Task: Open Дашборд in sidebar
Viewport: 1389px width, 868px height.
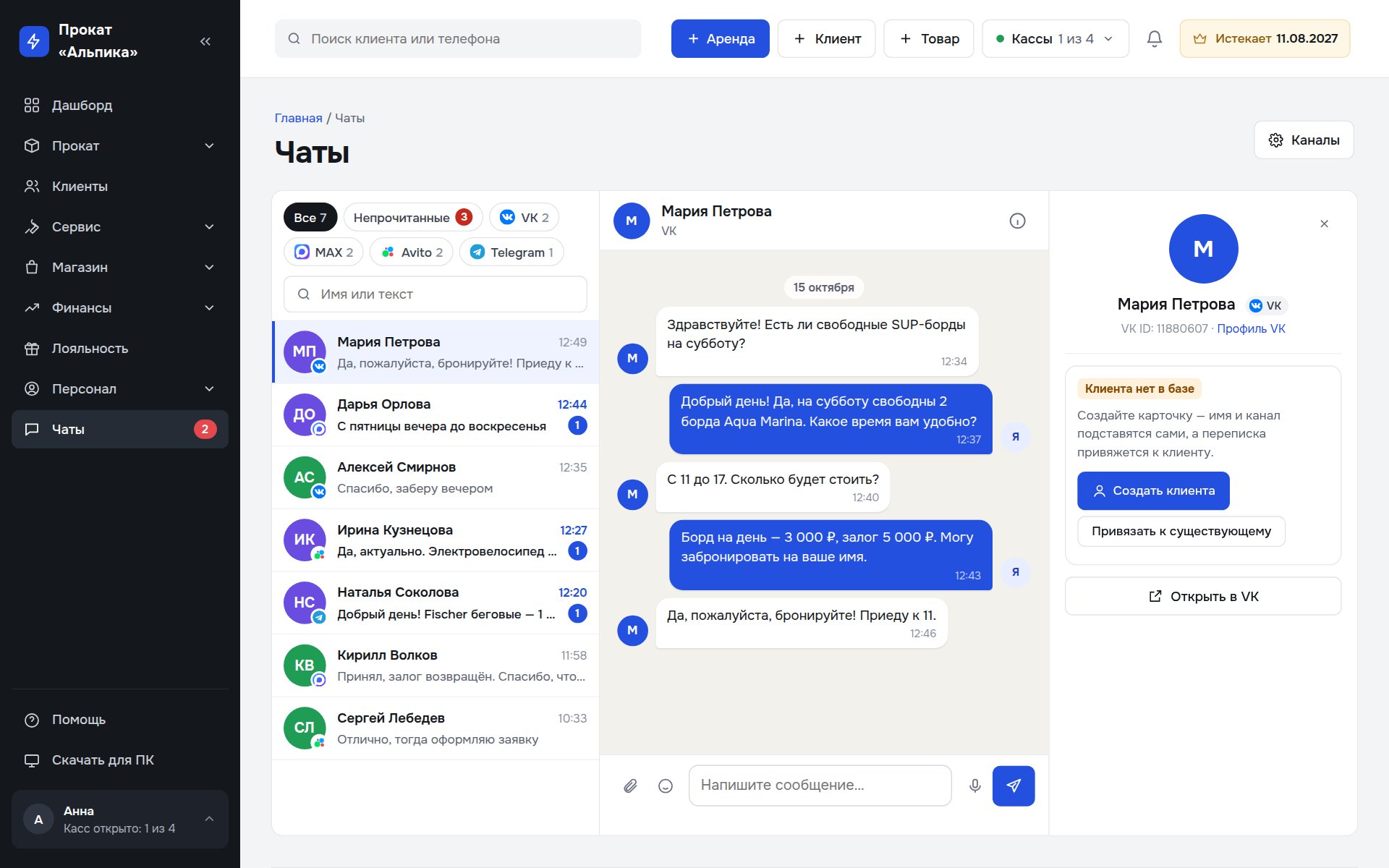Action: pos(120,106)
